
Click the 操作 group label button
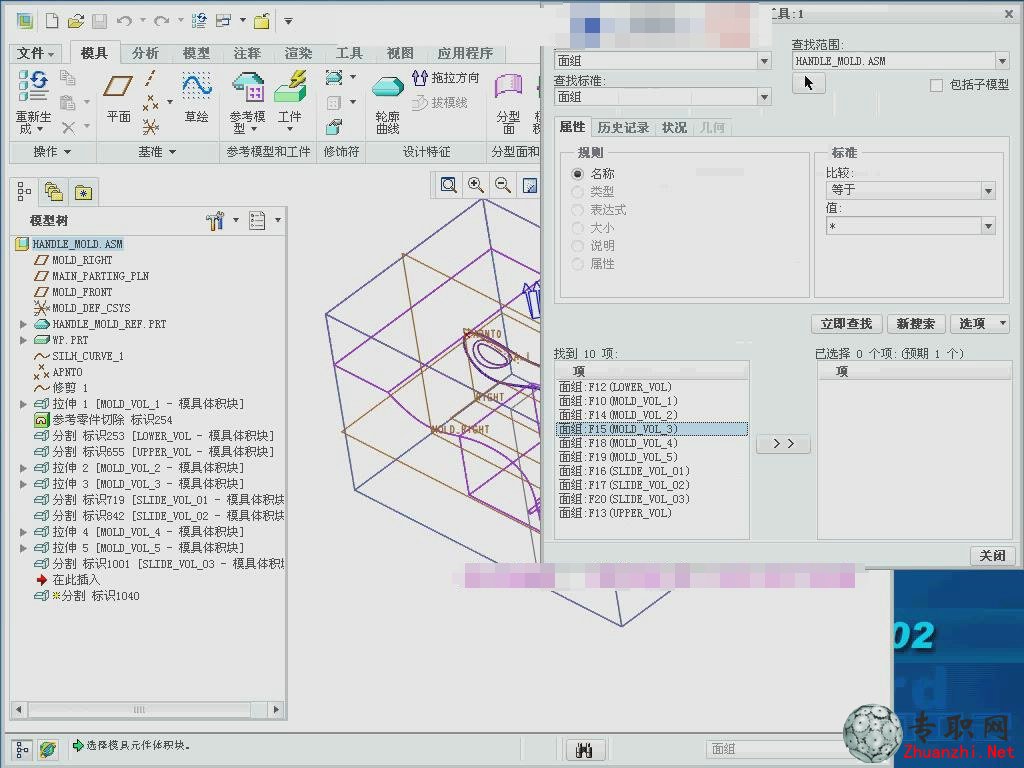pyautogui.click(x=52, y=152)
